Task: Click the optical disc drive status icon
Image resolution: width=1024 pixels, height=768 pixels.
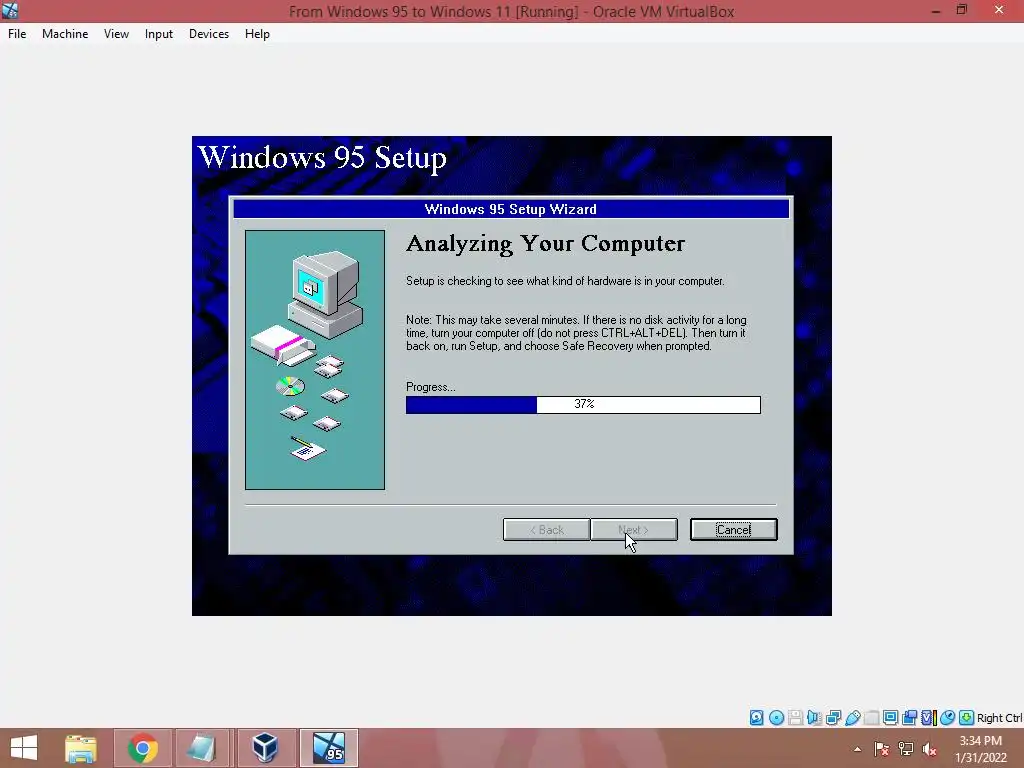Action: pos(776,718)
